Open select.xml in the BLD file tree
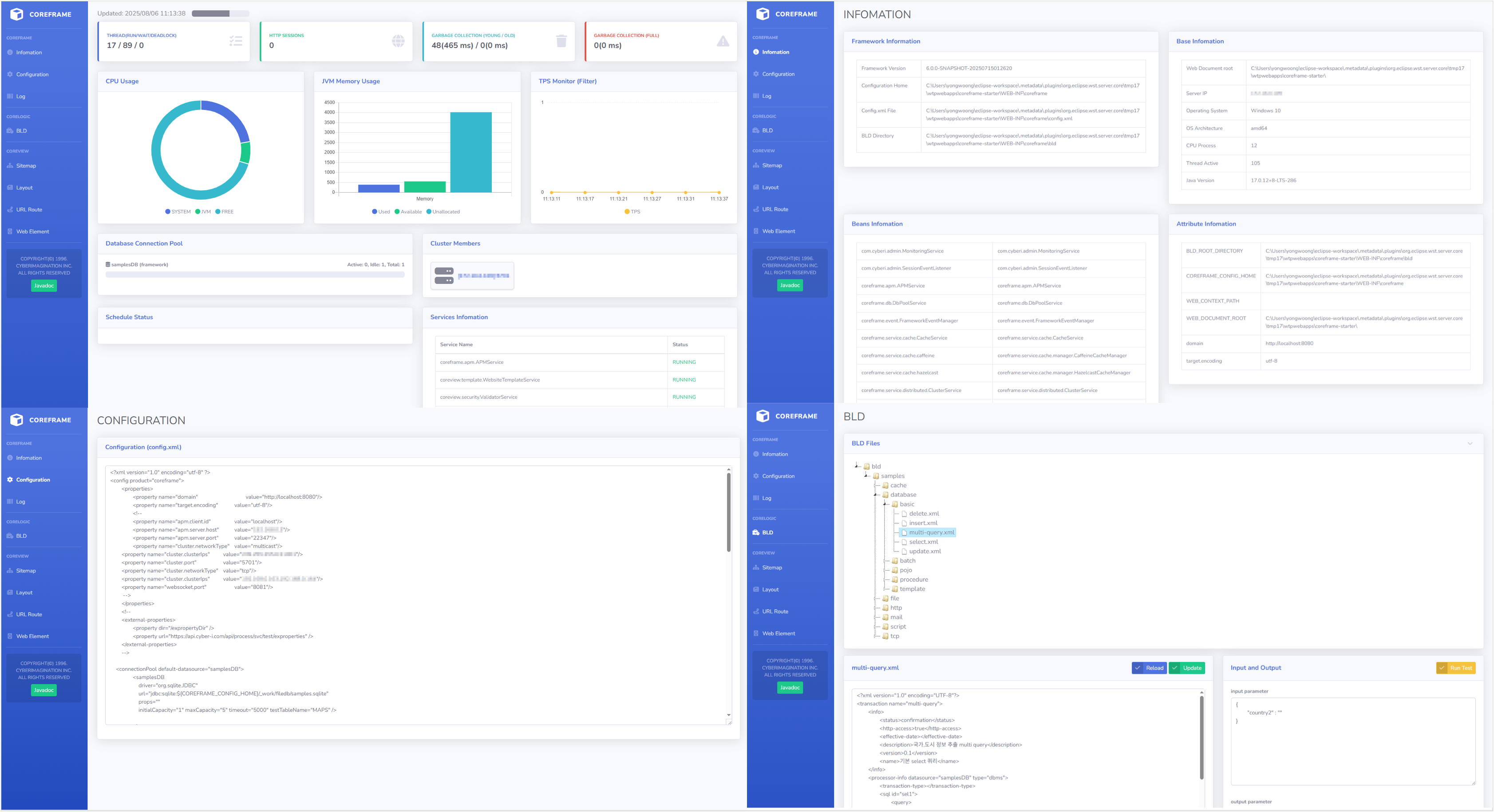This screenshot has height=812, width=1494. (923, 542)
